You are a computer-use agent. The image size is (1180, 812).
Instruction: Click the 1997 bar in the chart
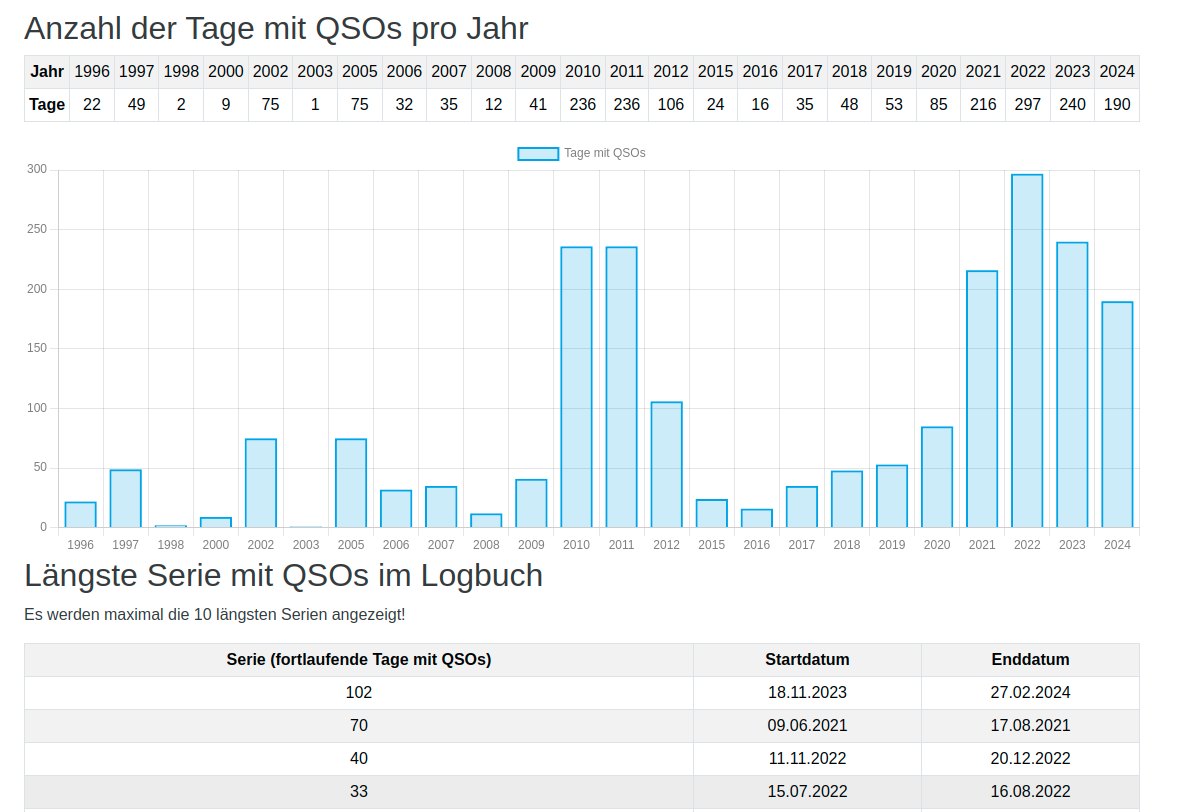[x=126, y=498]
